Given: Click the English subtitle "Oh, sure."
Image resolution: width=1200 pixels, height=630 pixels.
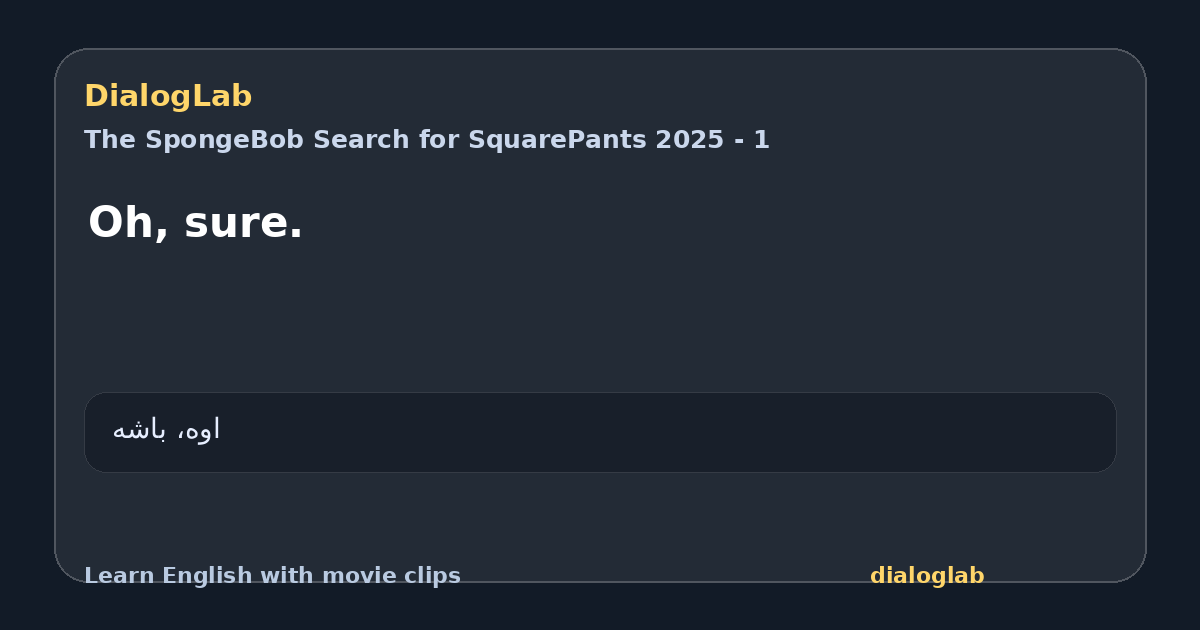Looking at the screenshot, I should pyautogui.click(x=196, y=222).
